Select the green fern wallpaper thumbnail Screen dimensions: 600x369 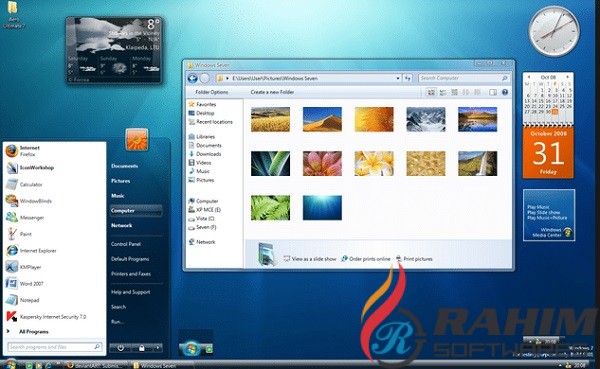point(271,208)
